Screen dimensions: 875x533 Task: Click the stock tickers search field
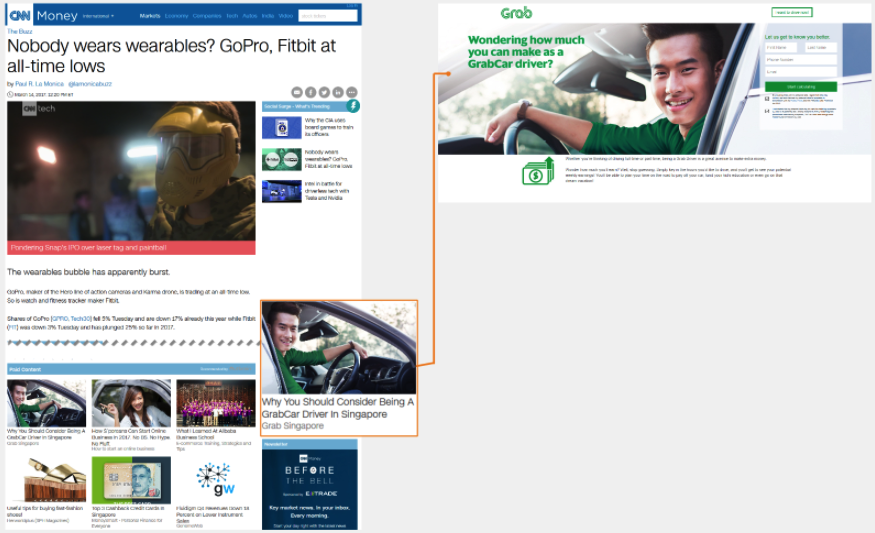pos(328,16)
